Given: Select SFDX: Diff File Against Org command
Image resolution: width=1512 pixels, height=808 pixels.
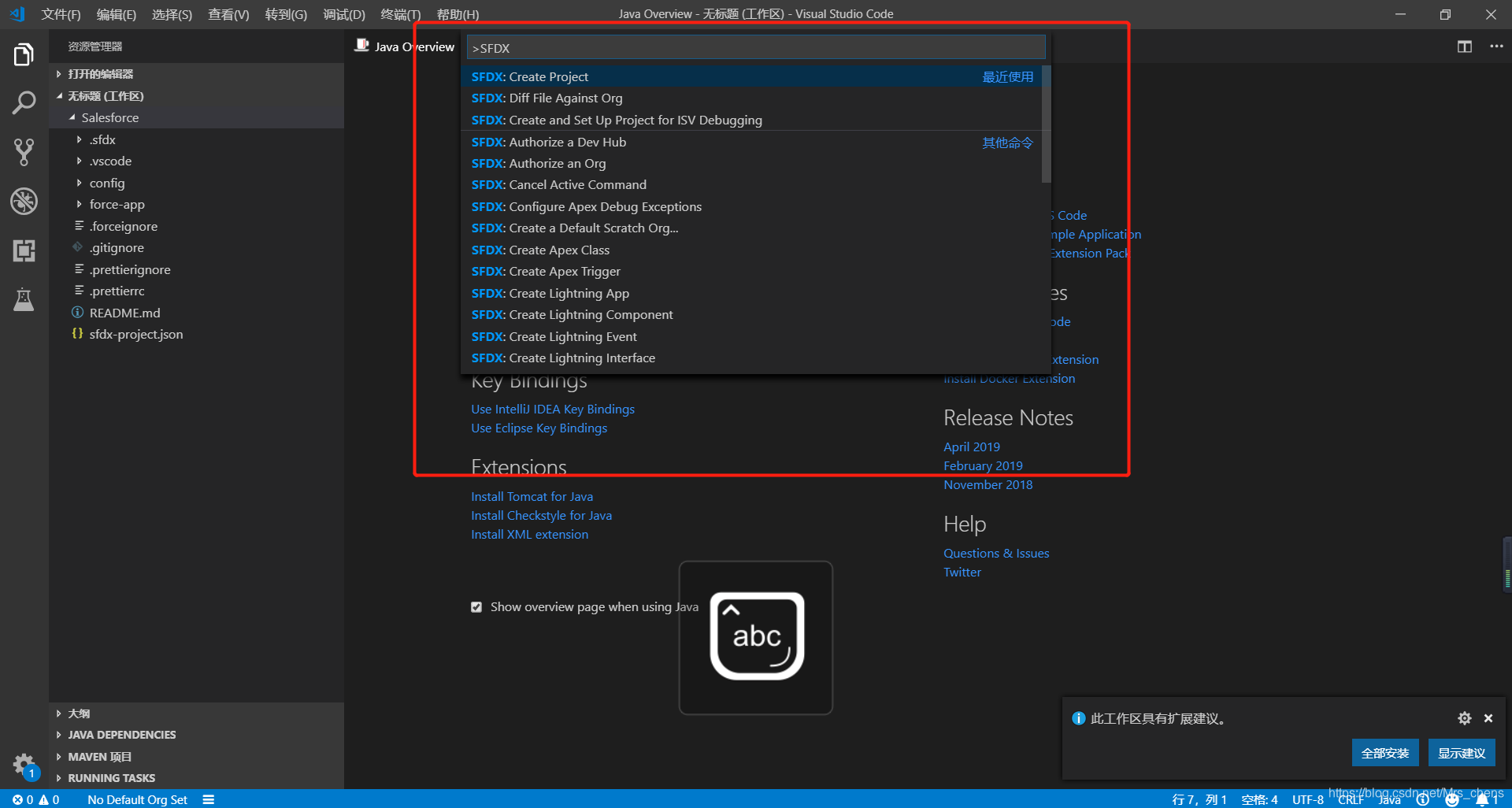Looking at the screenshot, I should 751,98.
